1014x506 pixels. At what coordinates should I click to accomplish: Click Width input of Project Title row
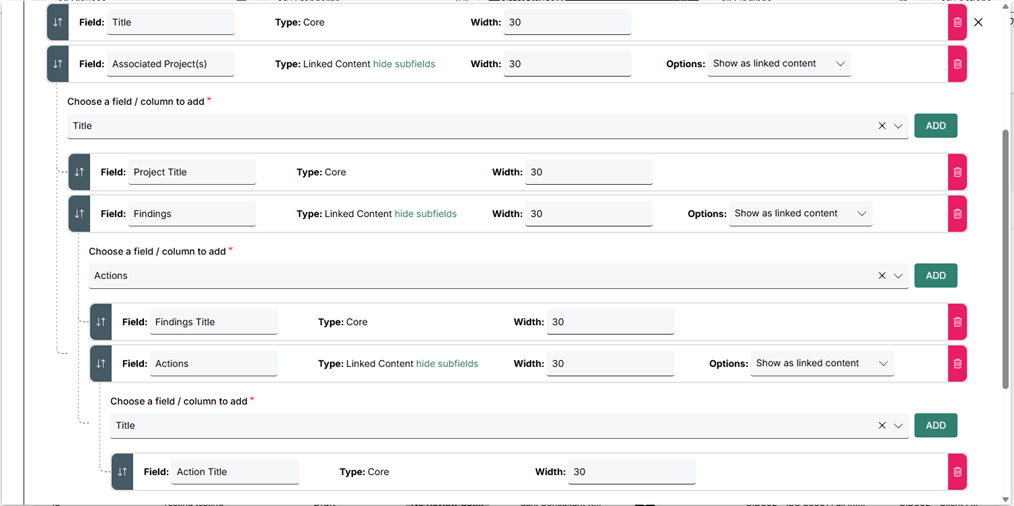pos(588,172)
